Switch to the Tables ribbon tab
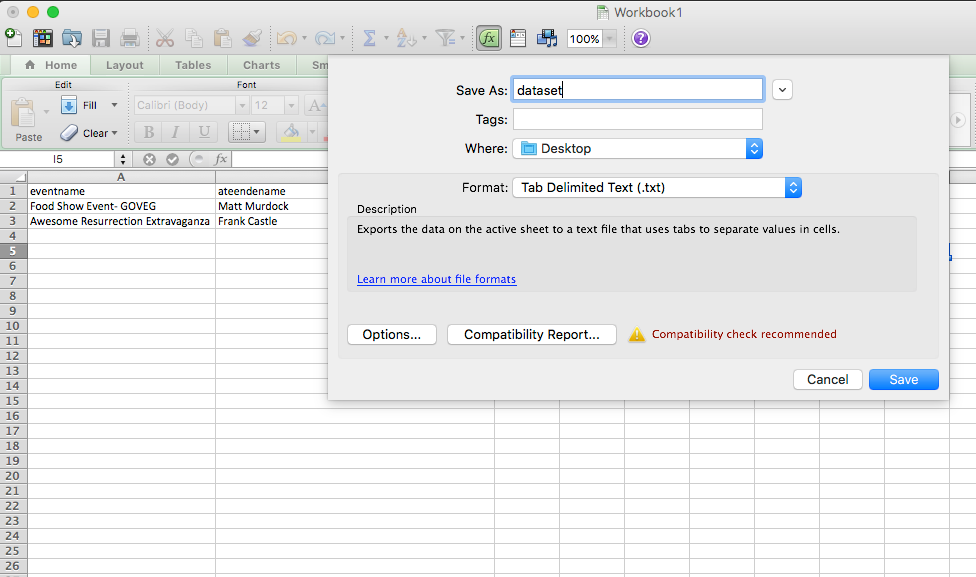The width and height of the screenshot is (976, 577). 193,65
